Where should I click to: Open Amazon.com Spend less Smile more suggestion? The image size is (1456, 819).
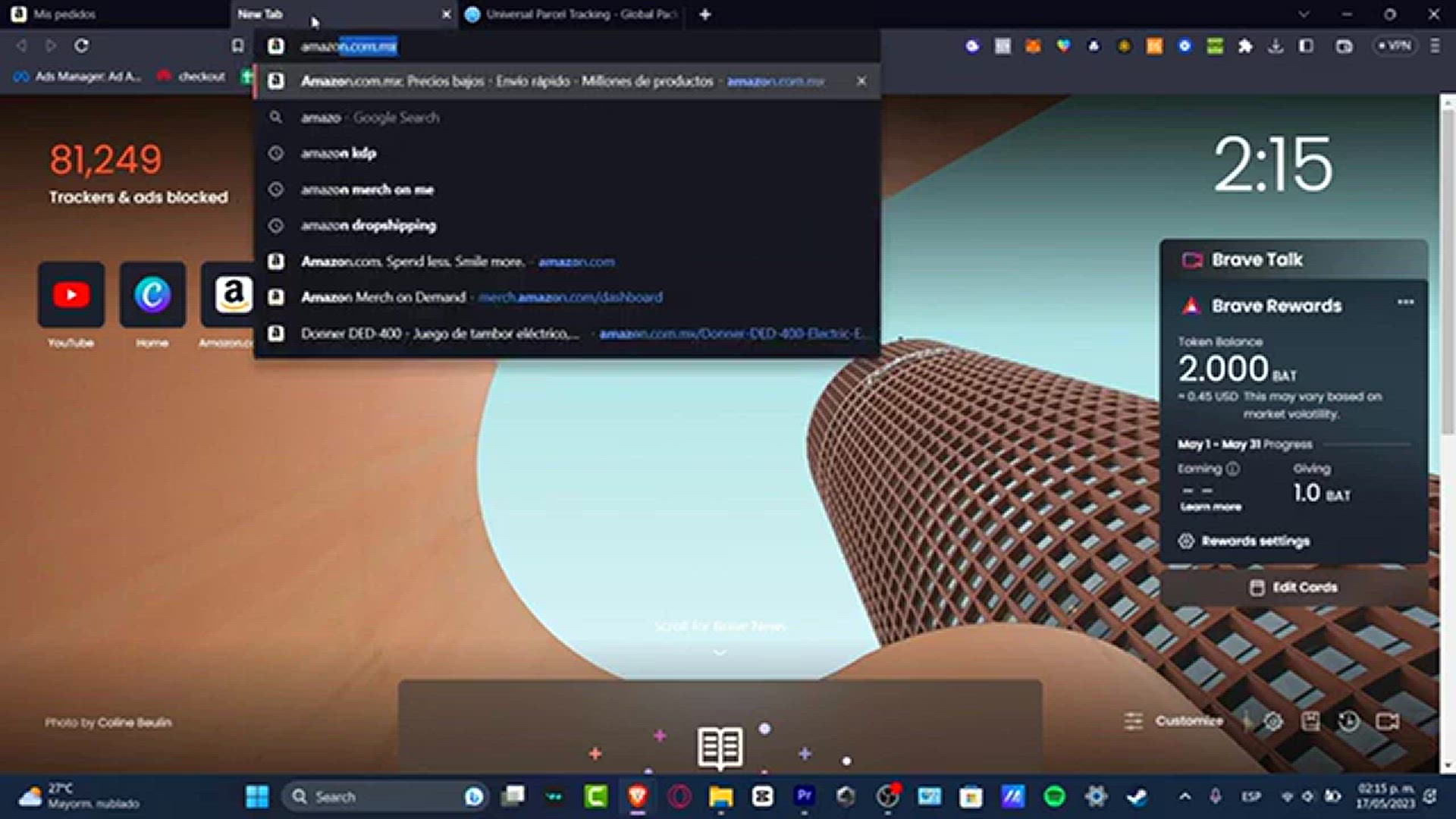[x=566, y=262]
